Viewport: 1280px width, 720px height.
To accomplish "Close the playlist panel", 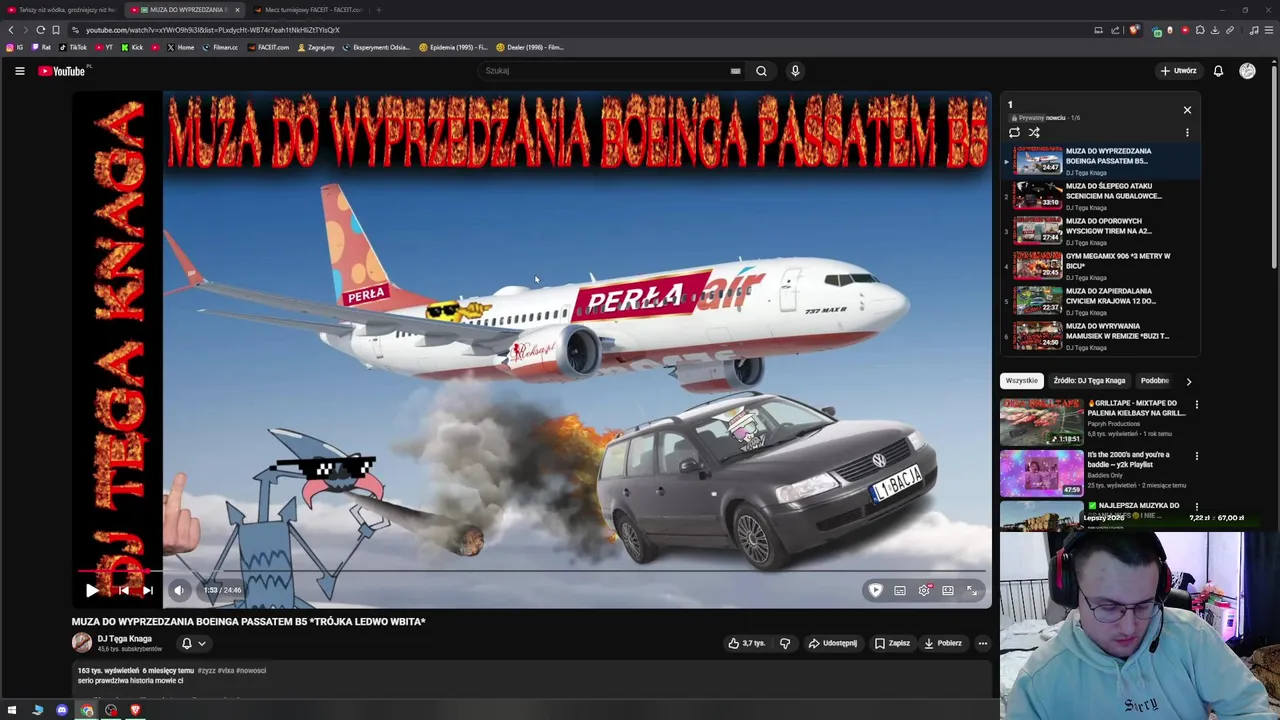I will point(1187,110).
